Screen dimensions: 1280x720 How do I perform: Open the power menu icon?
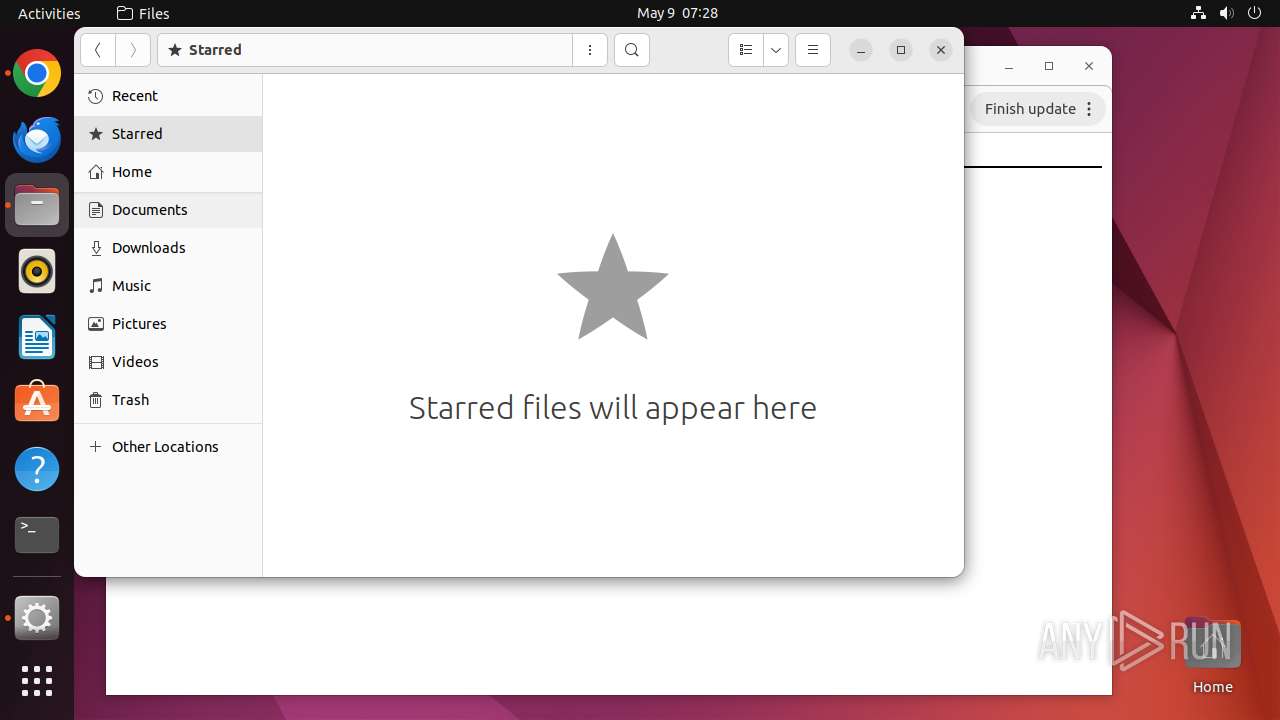click(x=1255, y=13)
